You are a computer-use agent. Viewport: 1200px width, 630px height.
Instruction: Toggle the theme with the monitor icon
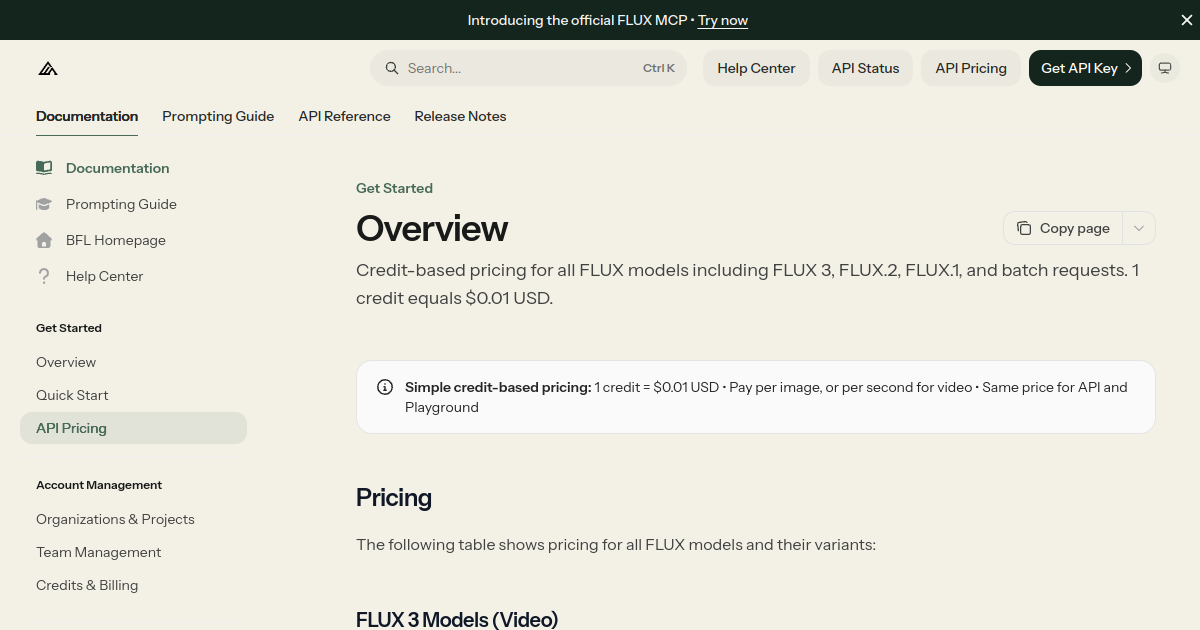click(x=1165, y=68)
